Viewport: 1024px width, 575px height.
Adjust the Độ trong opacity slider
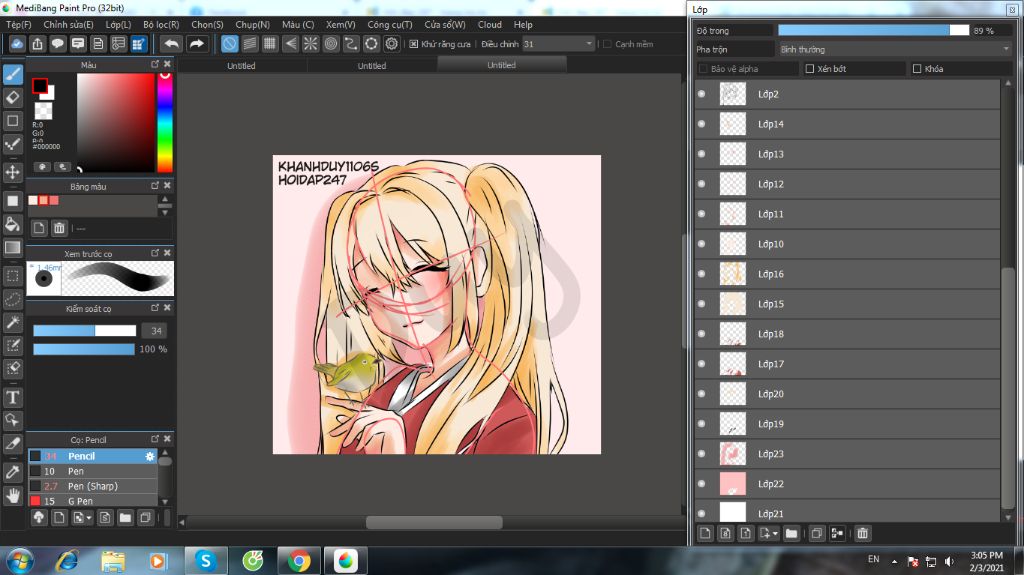tap(873, 31)
